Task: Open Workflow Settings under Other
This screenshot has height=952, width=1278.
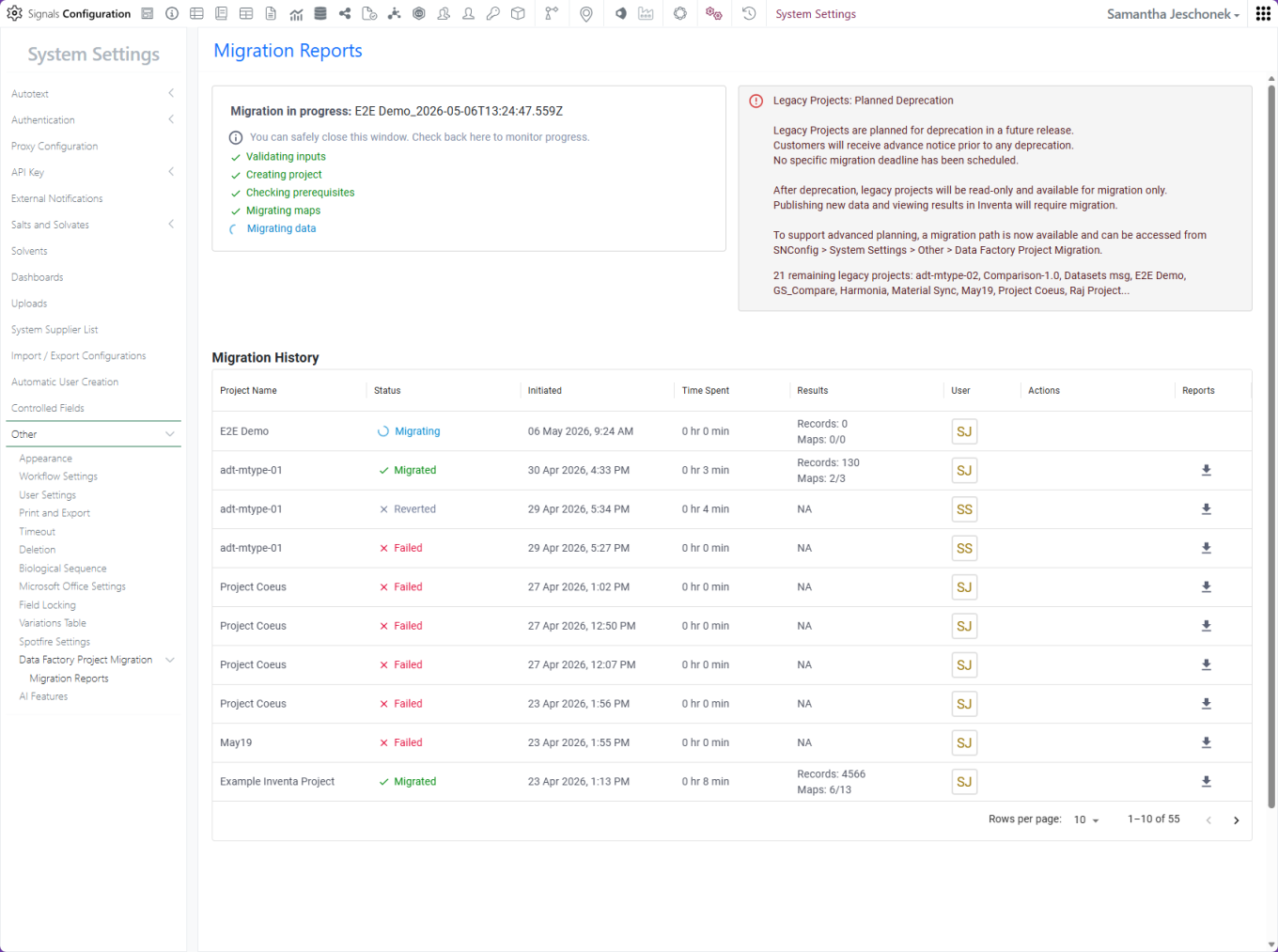Action: pyautogui.click(x=58, y=476)
